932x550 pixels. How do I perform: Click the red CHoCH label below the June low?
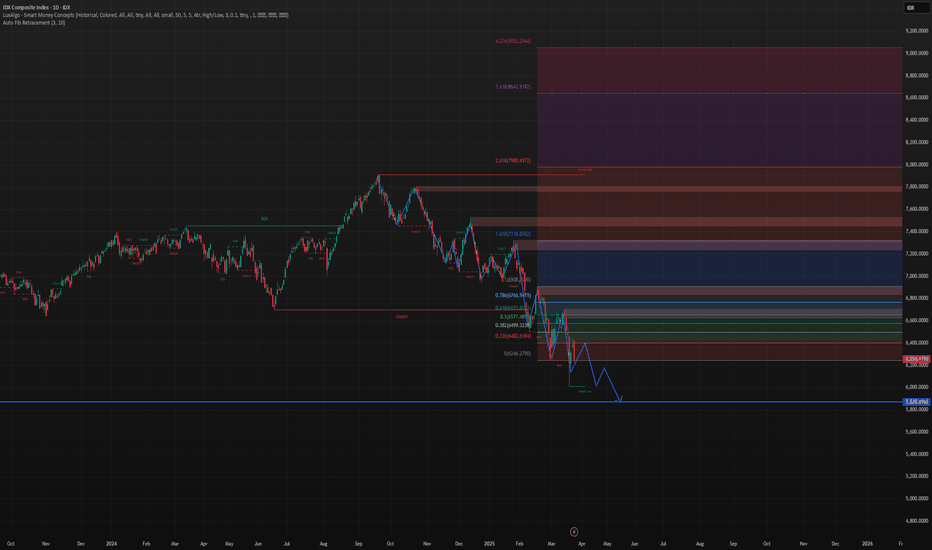tap(402, 317)
